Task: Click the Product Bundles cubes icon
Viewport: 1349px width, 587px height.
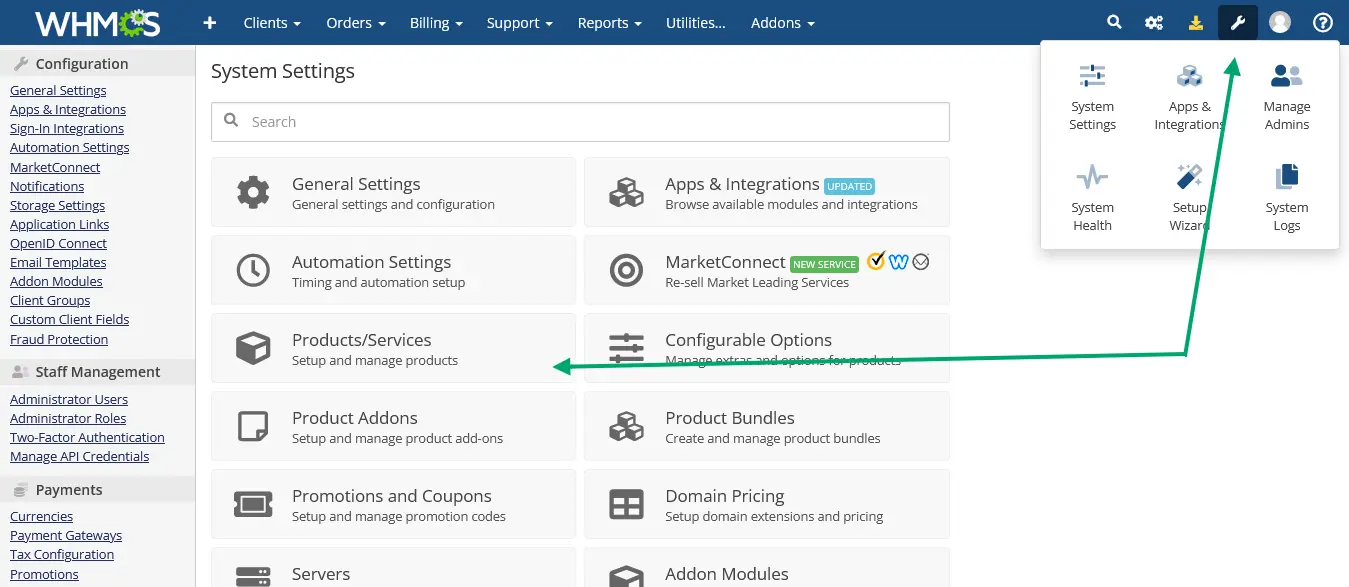Action: [626, 426]
